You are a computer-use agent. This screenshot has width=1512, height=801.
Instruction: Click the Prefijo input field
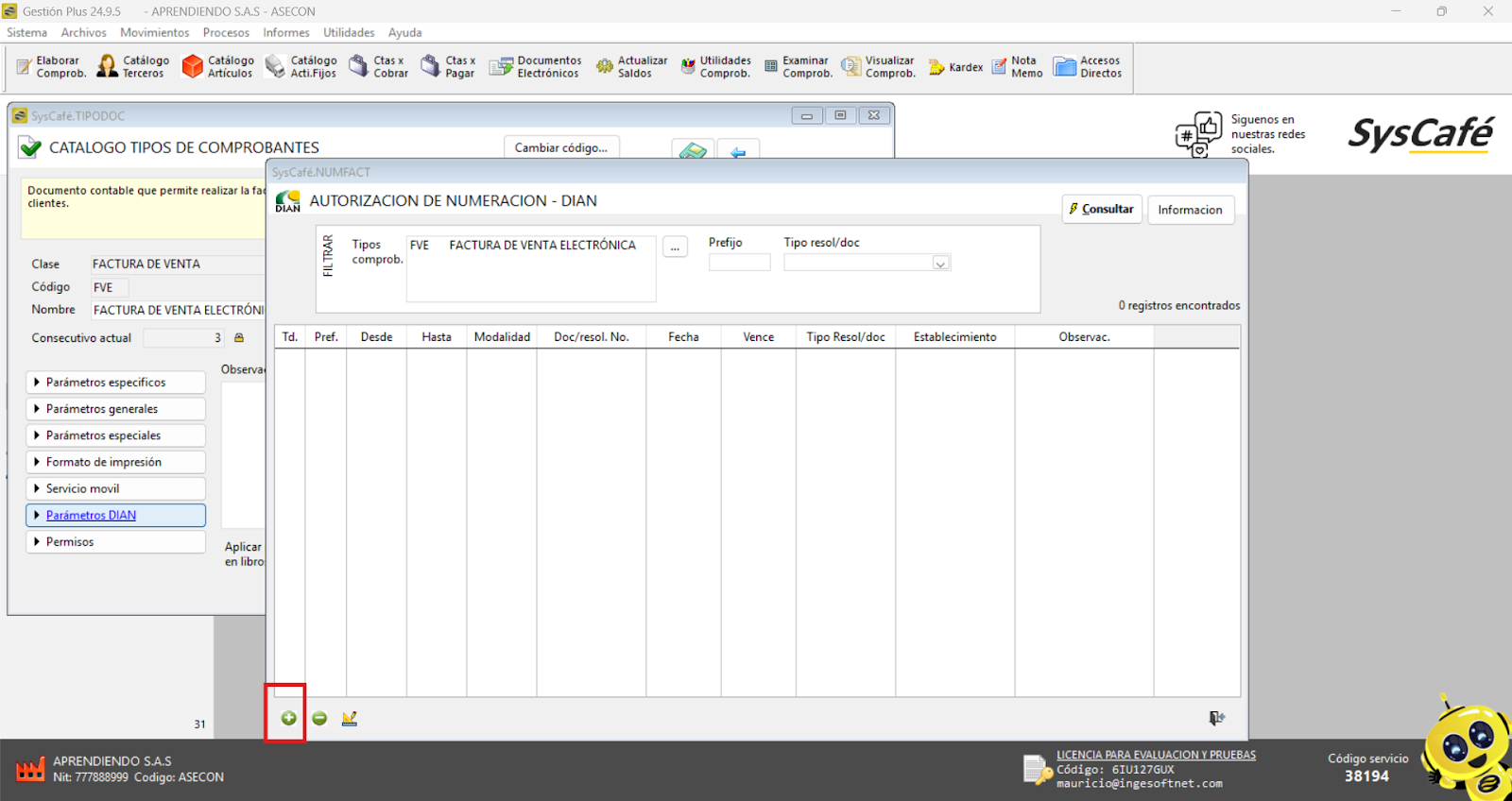[x=739, y=264]
